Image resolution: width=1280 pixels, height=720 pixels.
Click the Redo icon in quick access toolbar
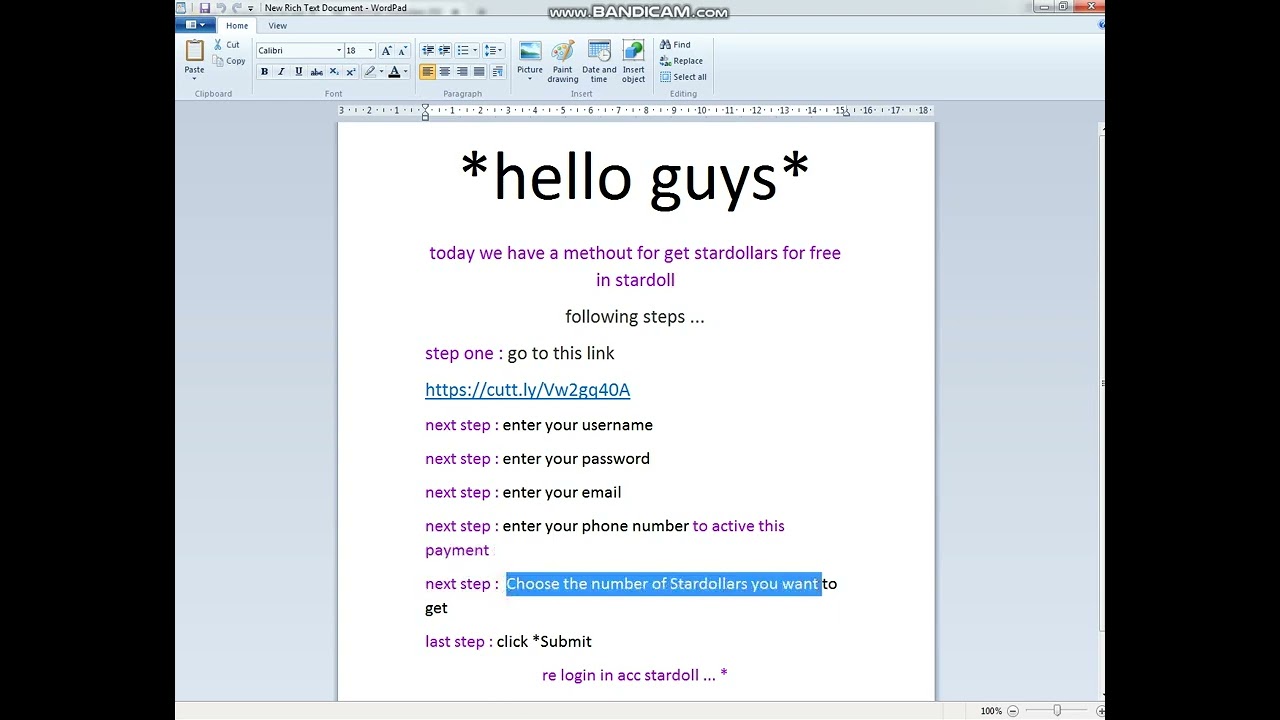(237, 8)
